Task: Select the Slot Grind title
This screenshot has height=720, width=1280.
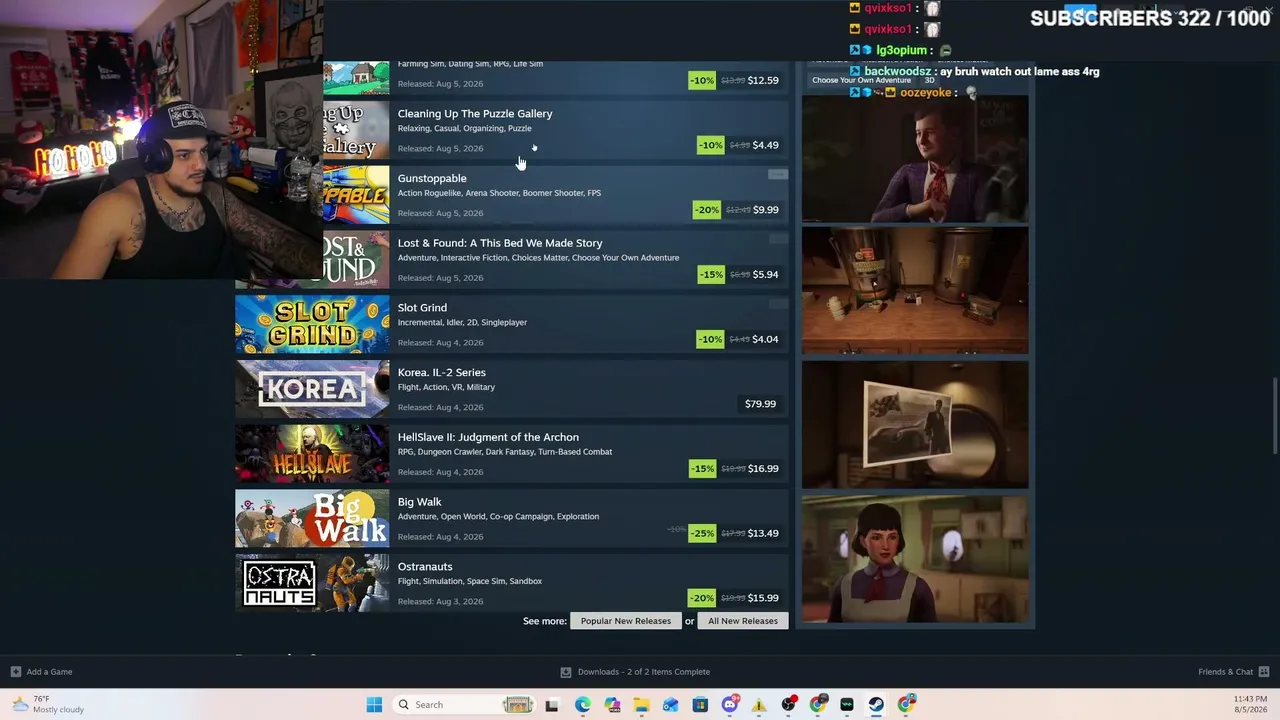Action: point(422,308)
